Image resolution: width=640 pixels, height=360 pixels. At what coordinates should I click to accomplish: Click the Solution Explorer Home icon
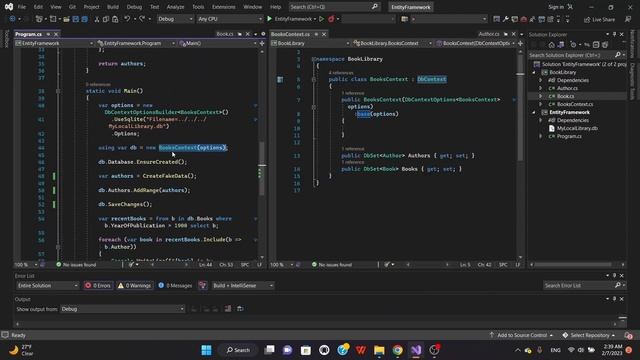coord(551,44)
